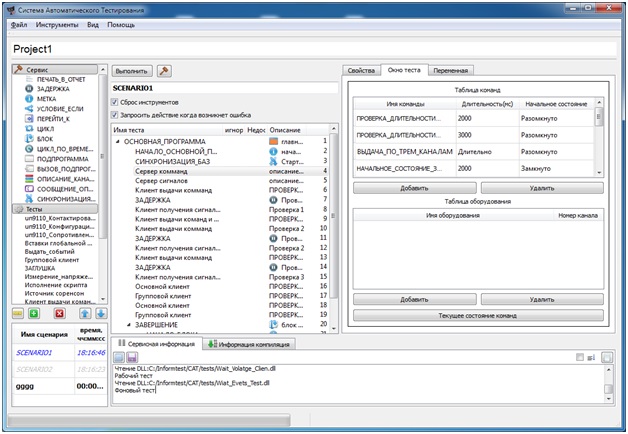Collapse the ЗАВЕРШЕНИЕ tree node
The image size is (628, 434).
coord(129,325)
